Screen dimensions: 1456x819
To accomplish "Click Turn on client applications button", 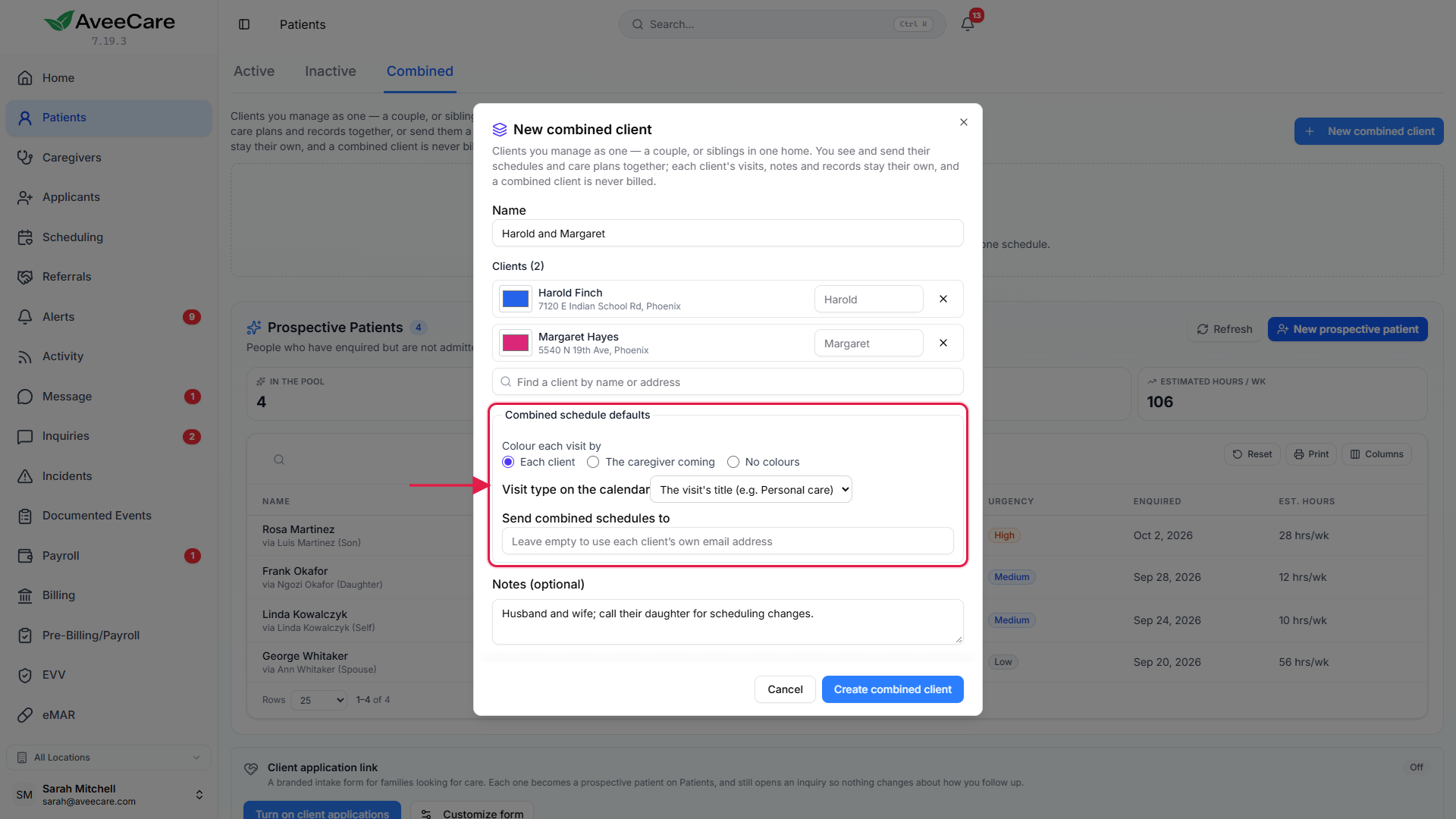I will pyautogui.click(x=322, y=813).
